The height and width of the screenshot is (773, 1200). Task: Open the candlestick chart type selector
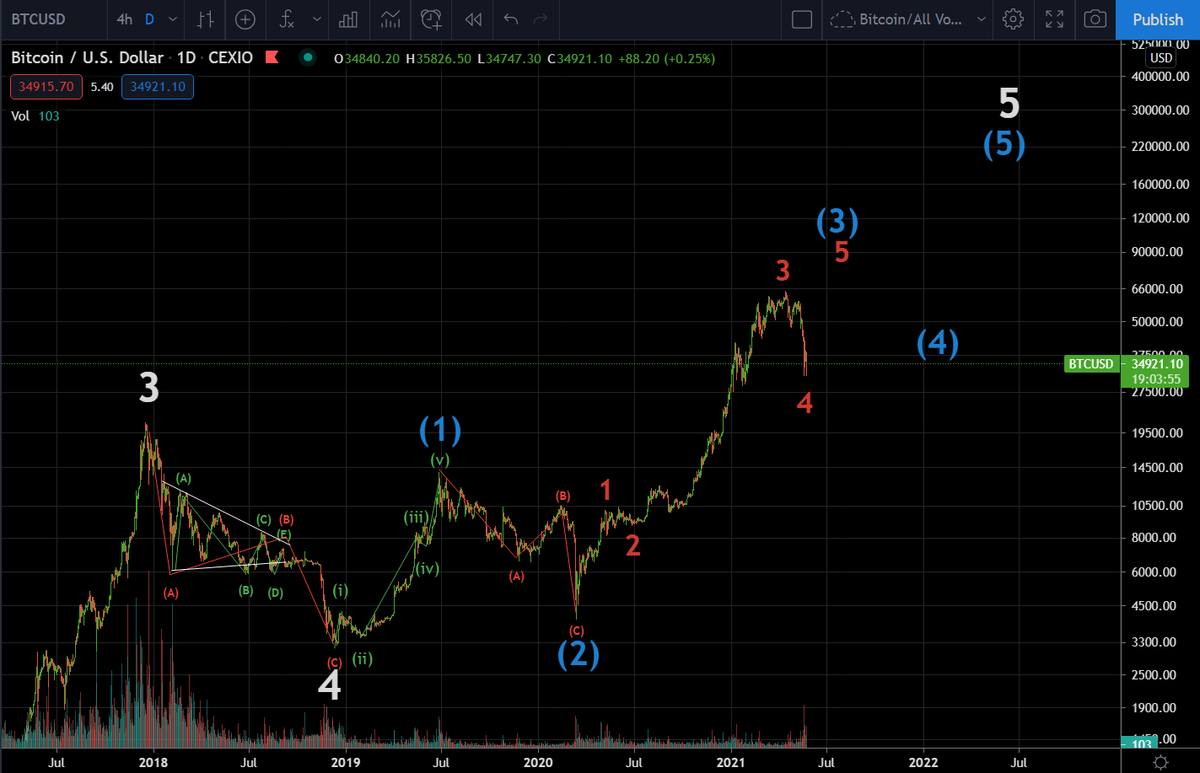coord(205,19)
